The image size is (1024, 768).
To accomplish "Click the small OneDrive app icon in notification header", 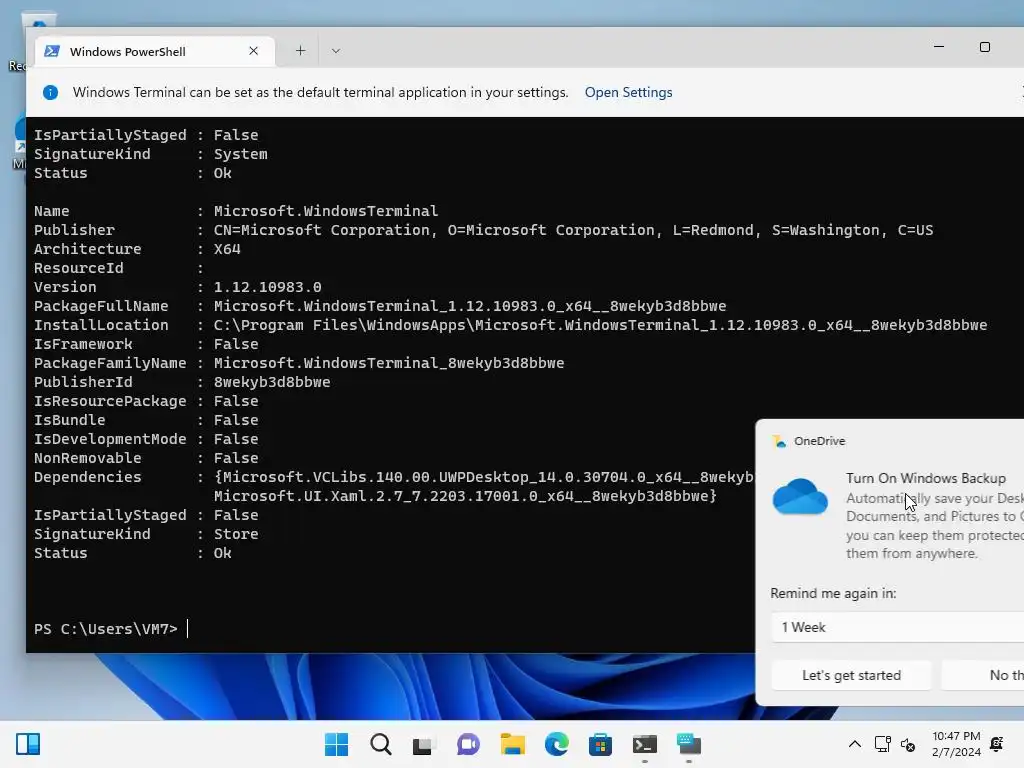I will 779,441.
